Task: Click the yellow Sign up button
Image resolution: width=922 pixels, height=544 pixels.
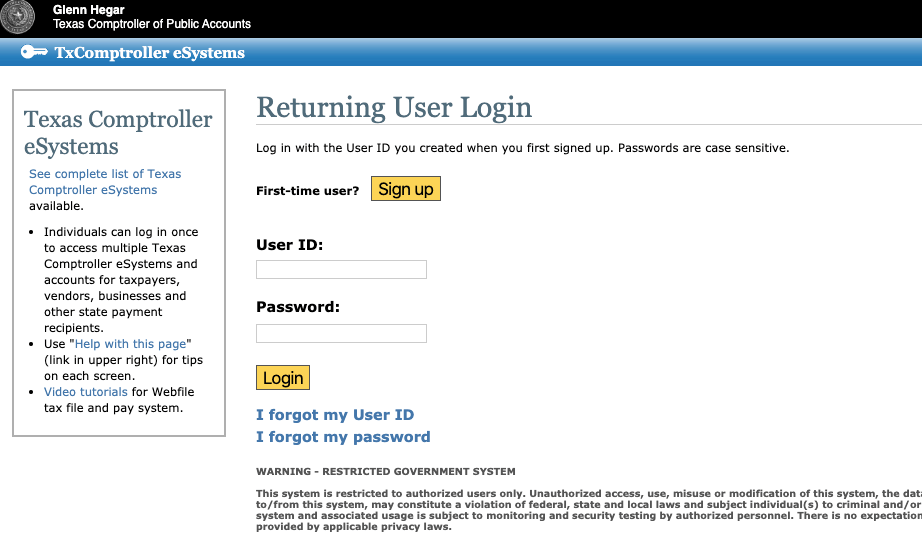Action: click(406, 189)
